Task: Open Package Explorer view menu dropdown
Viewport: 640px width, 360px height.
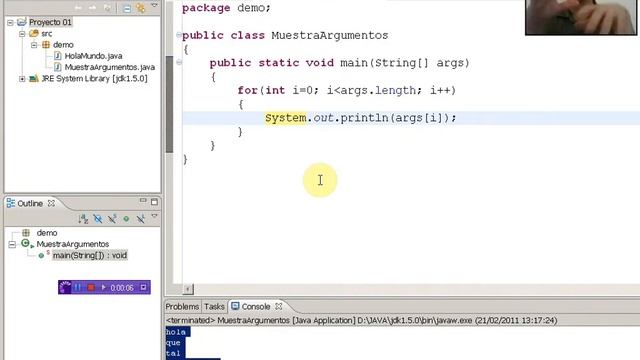Action: pyautogui.click(x=154, y=6)
